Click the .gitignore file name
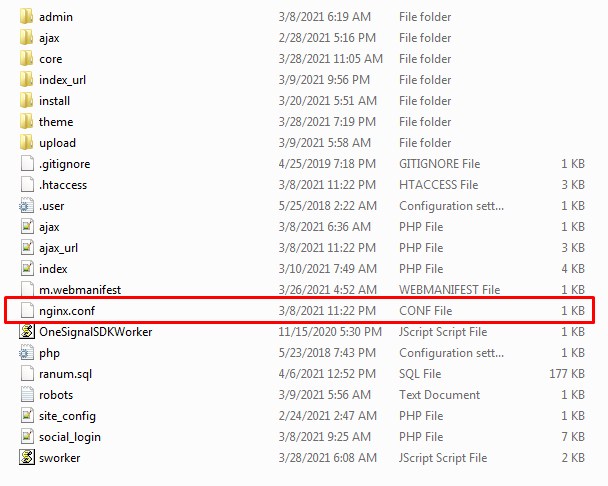The height and width of the screenshot is (486, 608). point(64,164)
